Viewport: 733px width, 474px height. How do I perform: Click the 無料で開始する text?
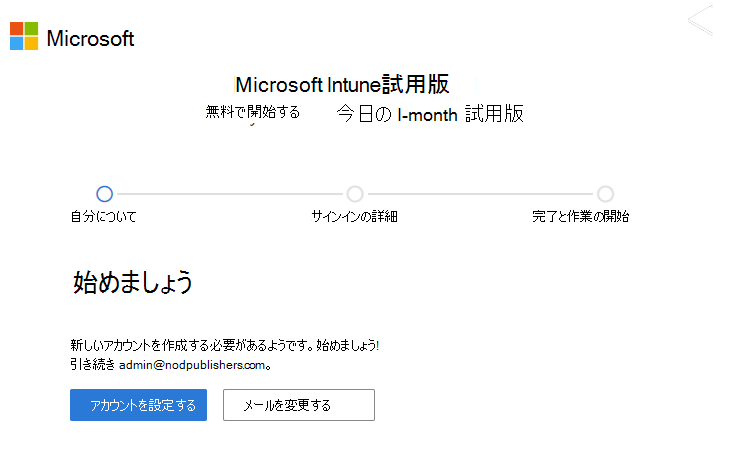(252, 112)
